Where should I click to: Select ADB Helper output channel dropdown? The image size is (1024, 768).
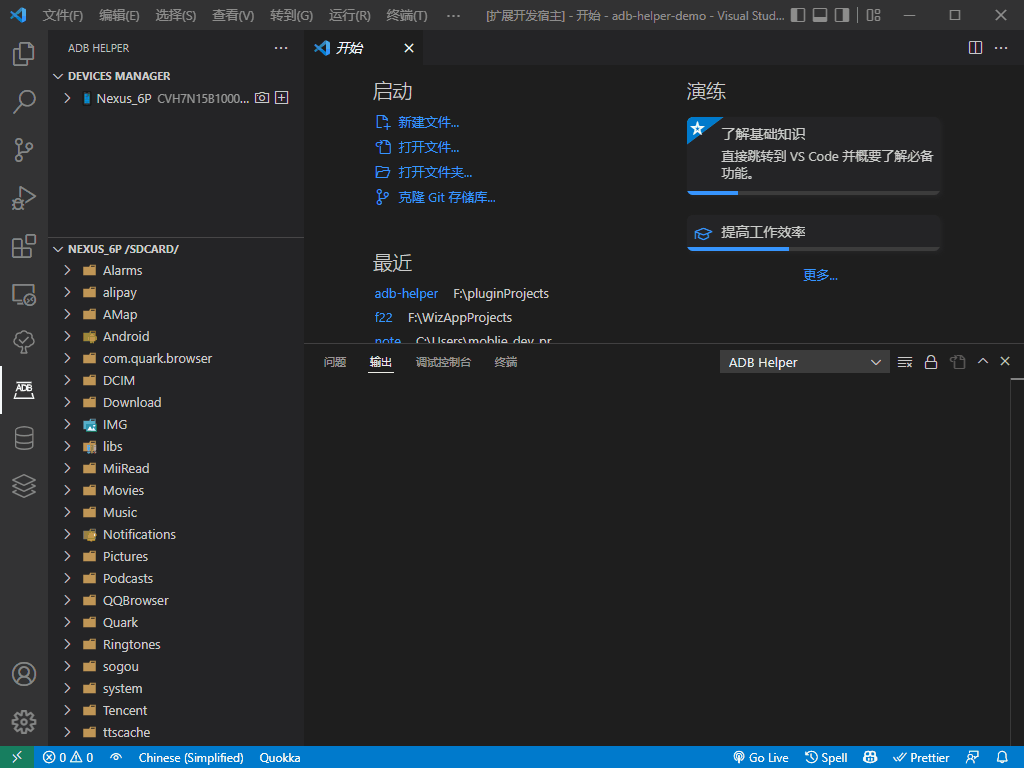(x=804, y=361)
